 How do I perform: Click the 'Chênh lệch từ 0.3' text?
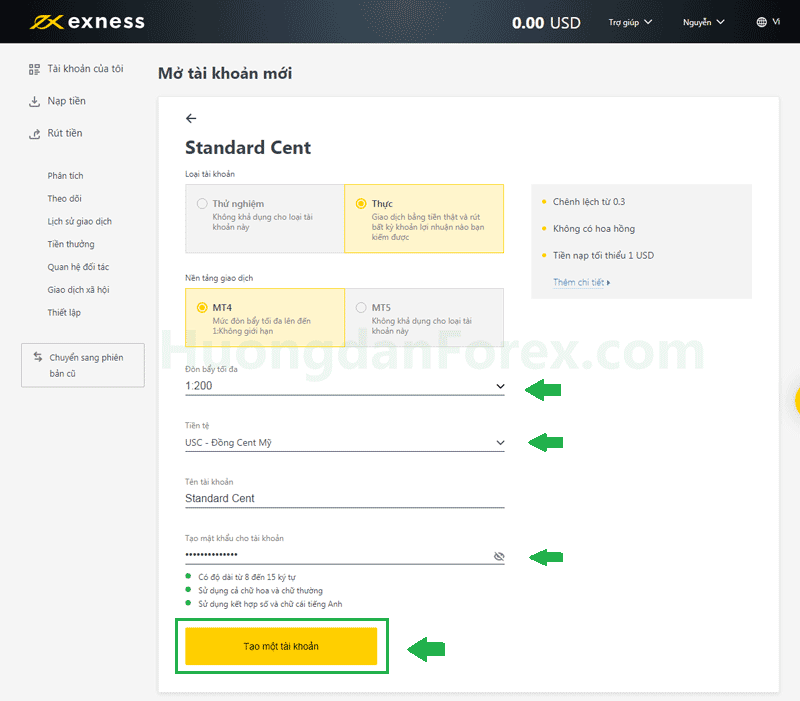(x=589, y=202)
